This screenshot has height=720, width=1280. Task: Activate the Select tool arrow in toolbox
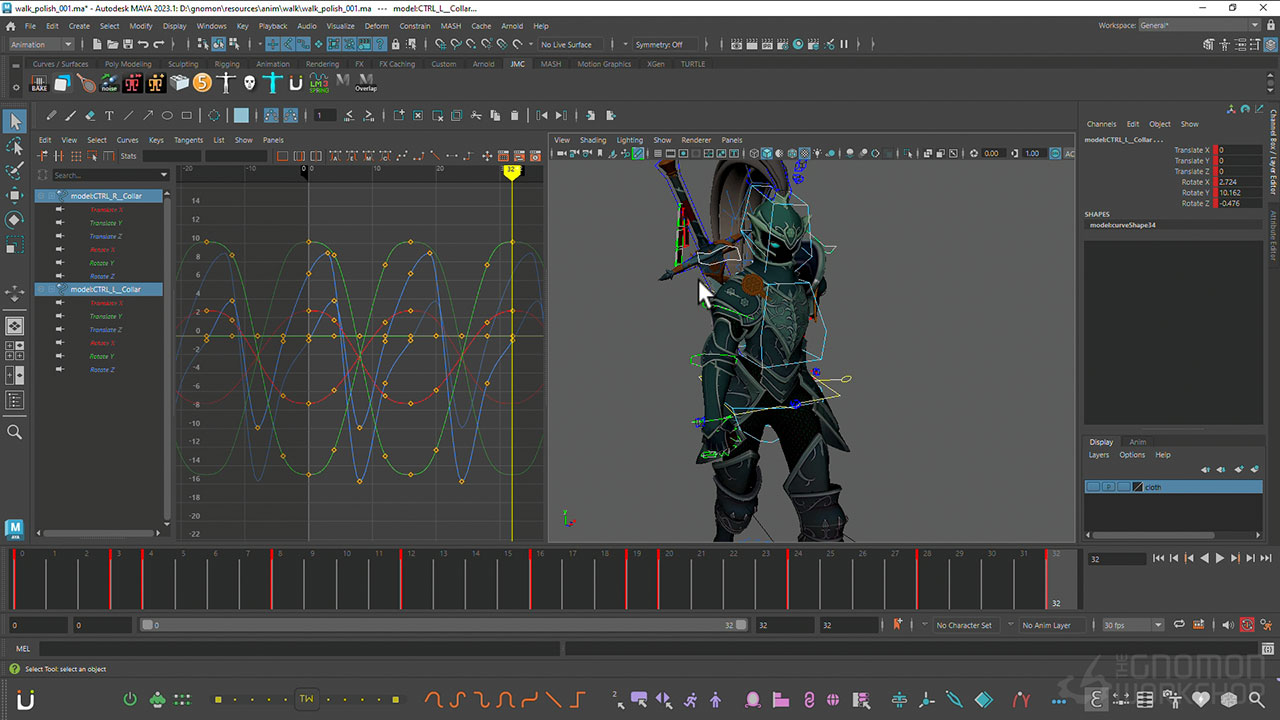click(x=15, y=122)
